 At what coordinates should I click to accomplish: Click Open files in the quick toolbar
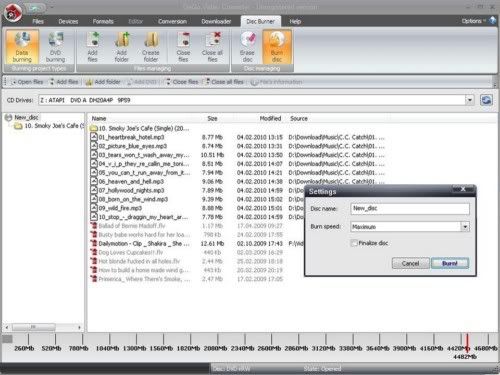pyautogui.click(x=27, y=82)
